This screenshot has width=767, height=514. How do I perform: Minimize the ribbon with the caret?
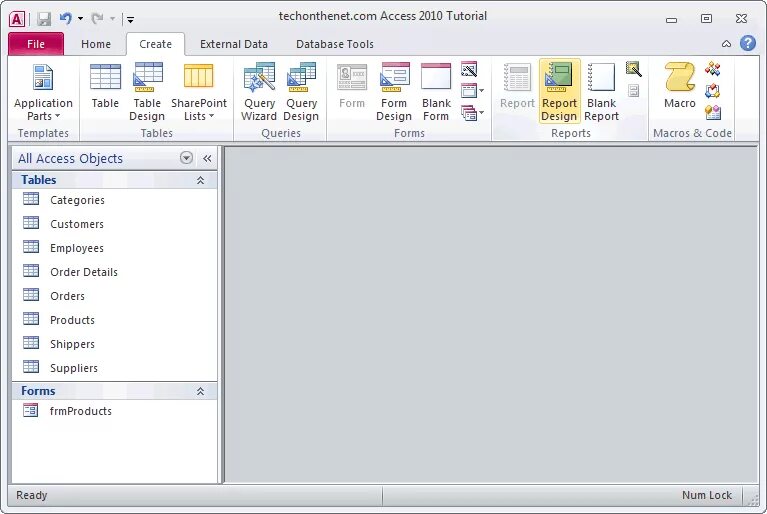[726, 44]
